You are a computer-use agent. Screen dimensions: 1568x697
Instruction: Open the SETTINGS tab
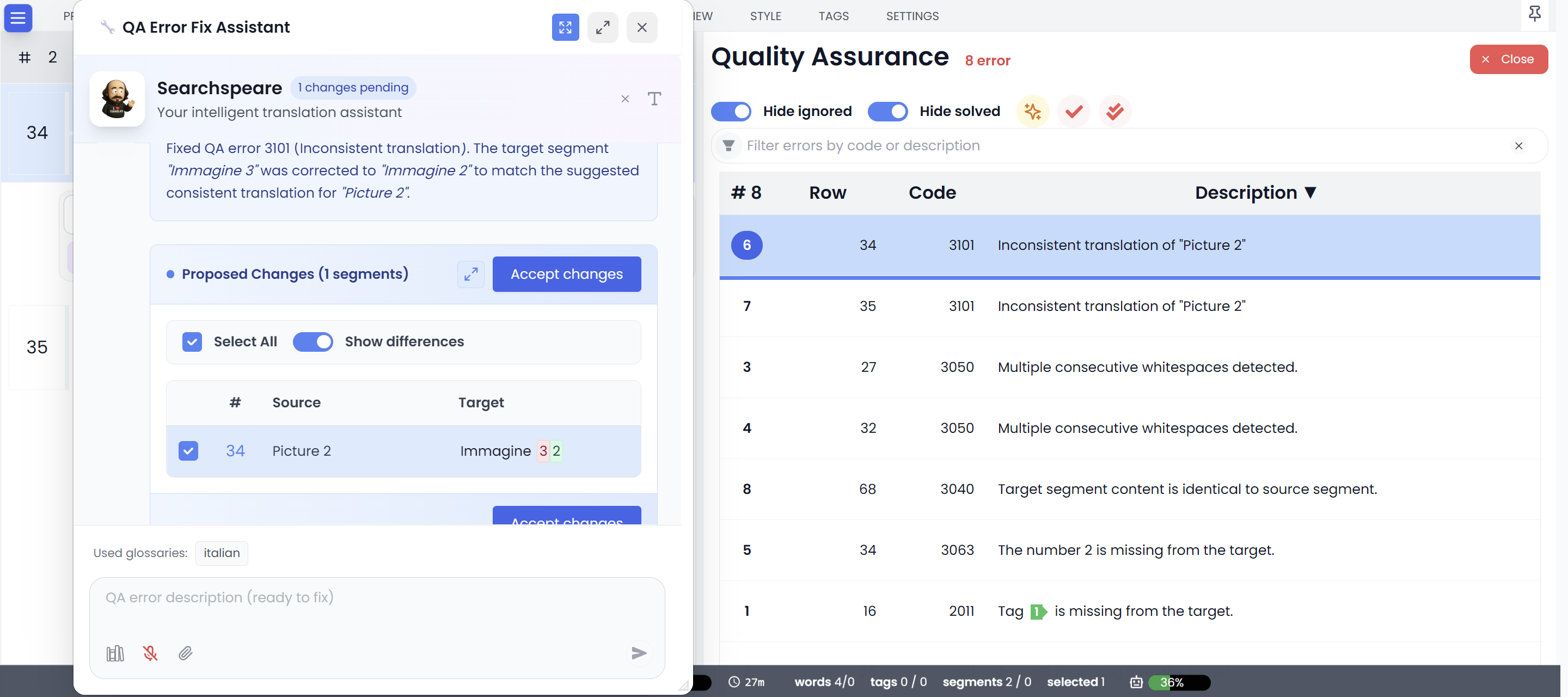[x=912, y=16]
